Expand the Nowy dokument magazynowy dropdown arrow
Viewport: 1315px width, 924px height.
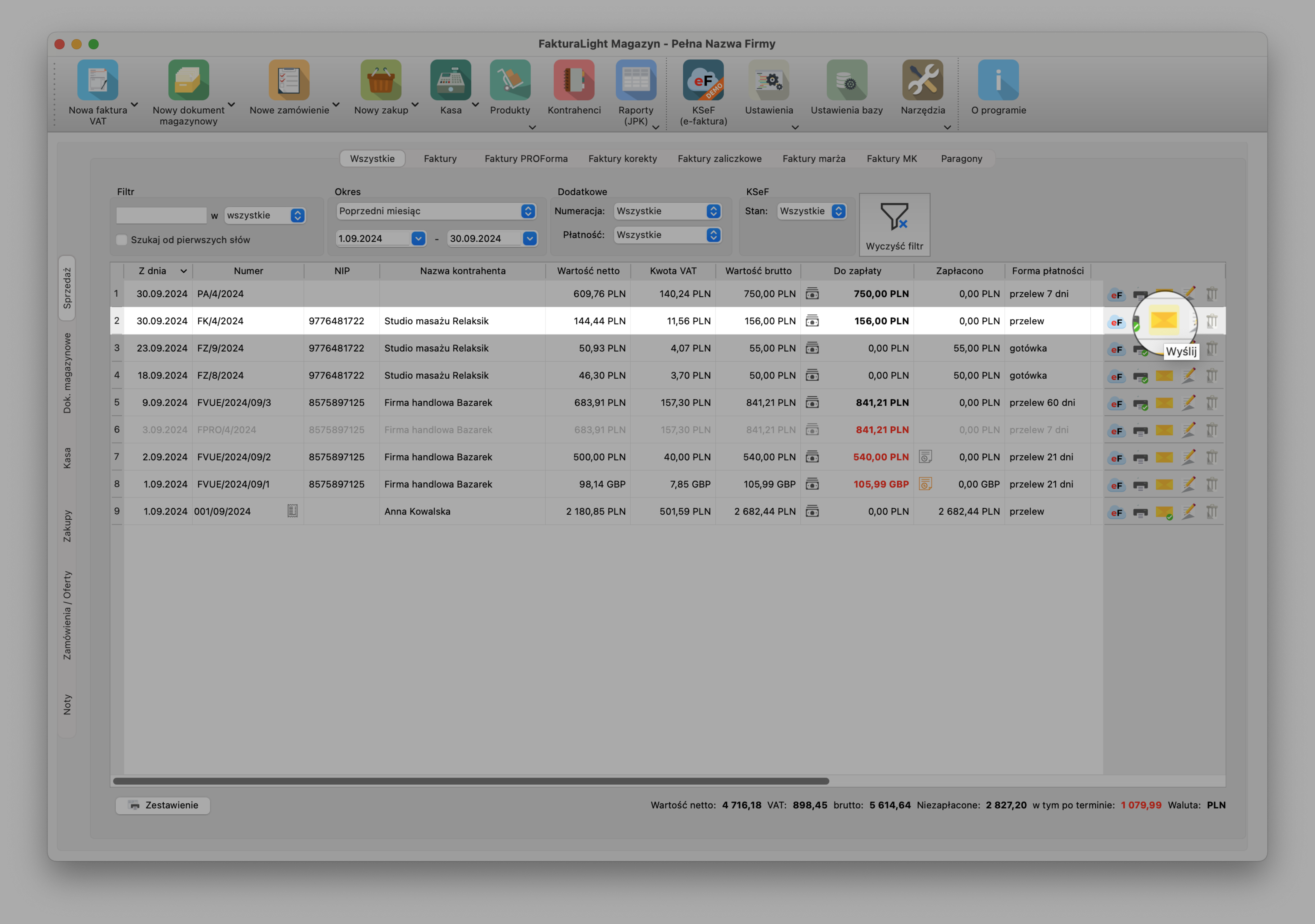[x=232, y=105]
